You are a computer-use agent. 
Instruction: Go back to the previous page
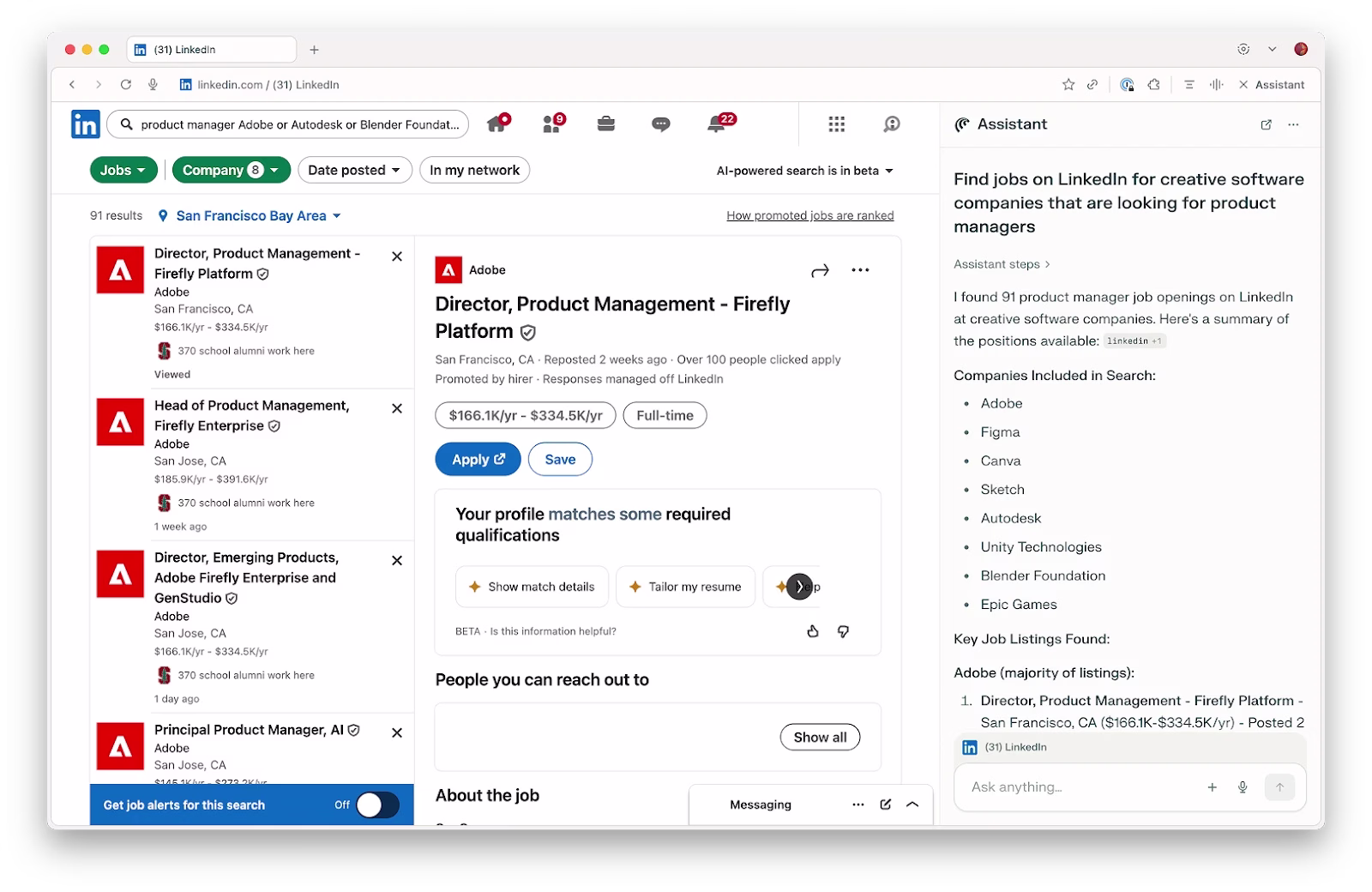coord(73,85)
